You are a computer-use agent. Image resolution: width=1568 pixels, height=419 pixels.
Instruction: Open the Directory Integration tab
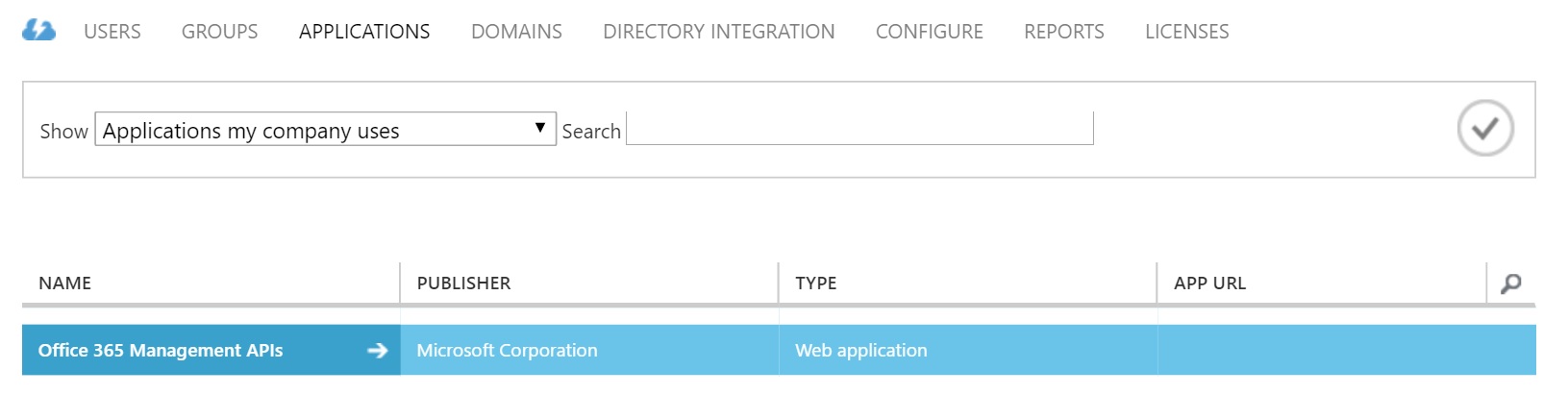(719, 32)
